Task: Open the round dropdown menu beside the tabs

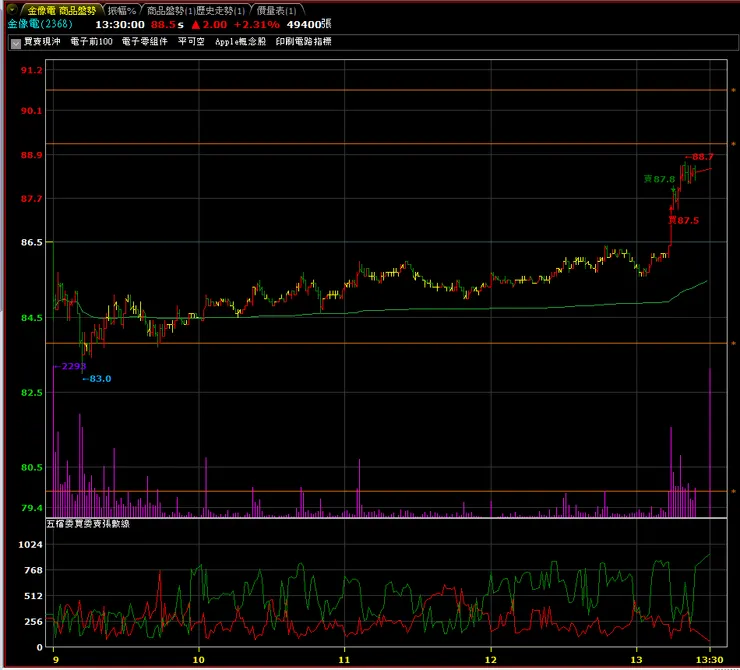Action: [12, 9]
